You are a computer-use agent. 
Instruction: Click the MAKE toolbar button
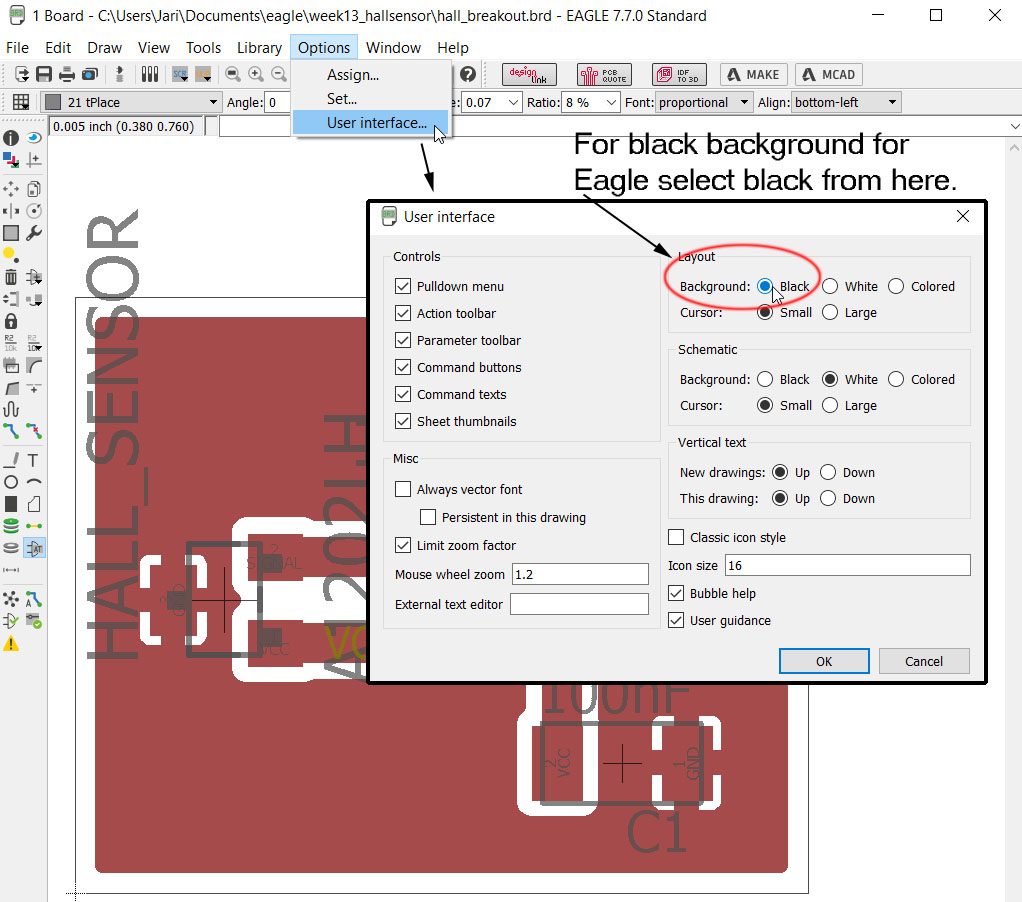[753, 74]
